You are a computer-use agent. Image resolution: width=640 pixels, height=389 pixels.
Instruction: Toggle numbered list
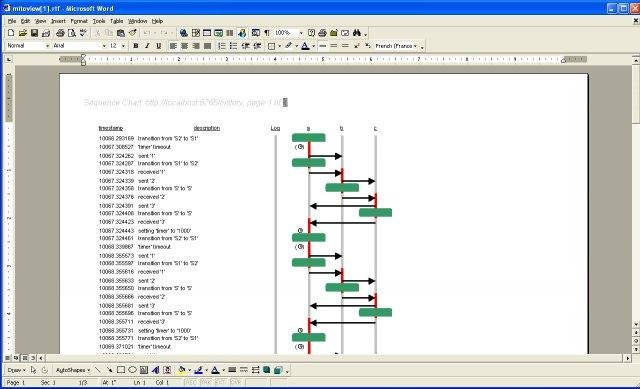pyautogui.click(x=222, y=46)
